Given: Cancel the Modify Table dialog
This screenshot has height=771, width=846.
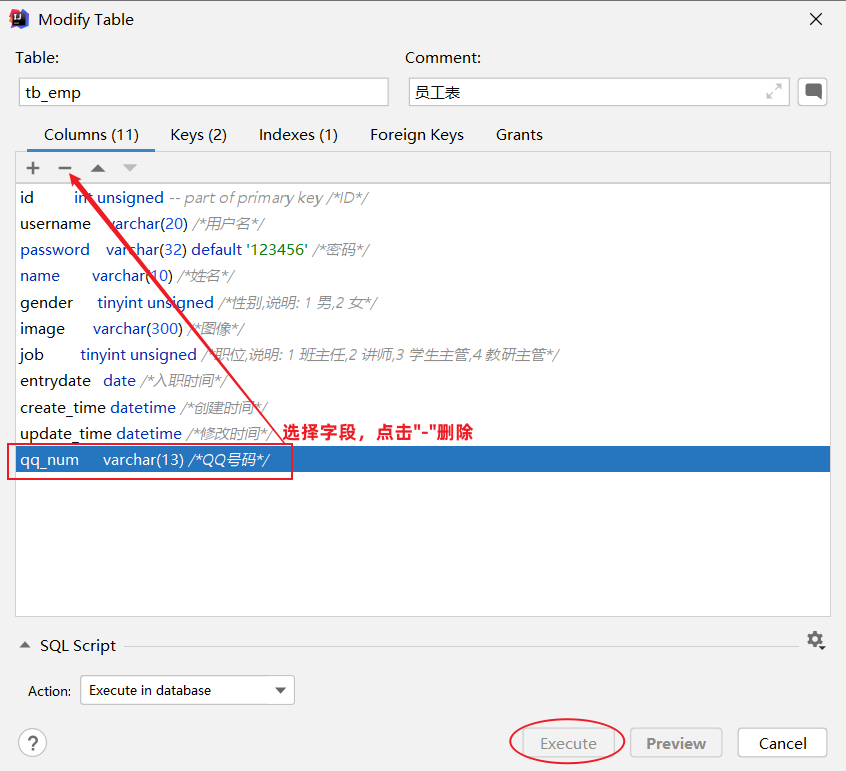Looking at the screenshot, I should [782, 743].
